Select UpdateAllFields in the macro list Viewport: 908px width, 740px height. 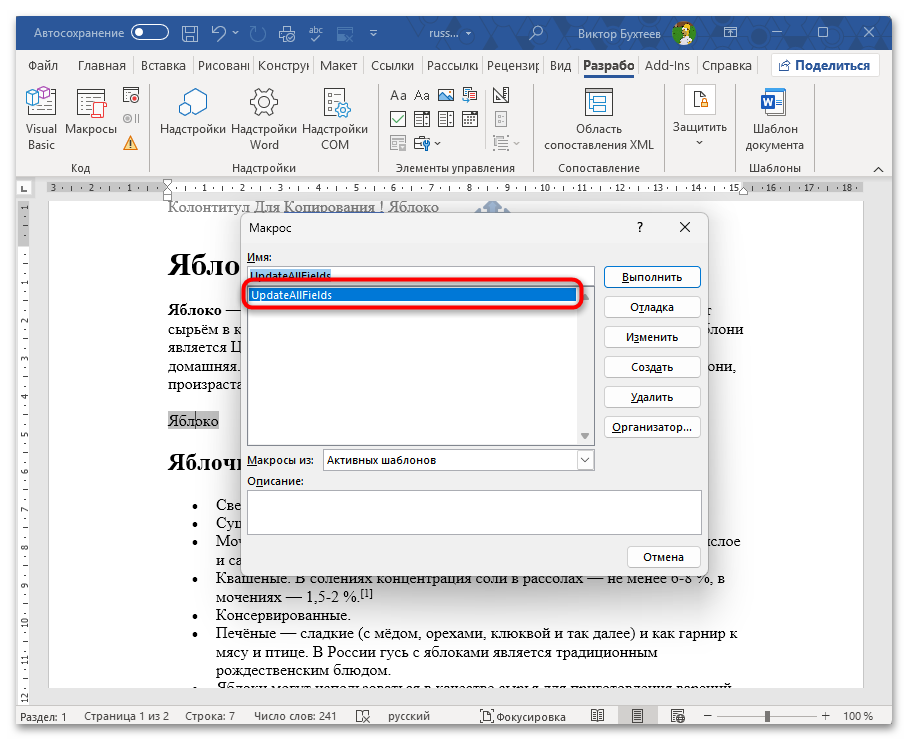[413, 295]
